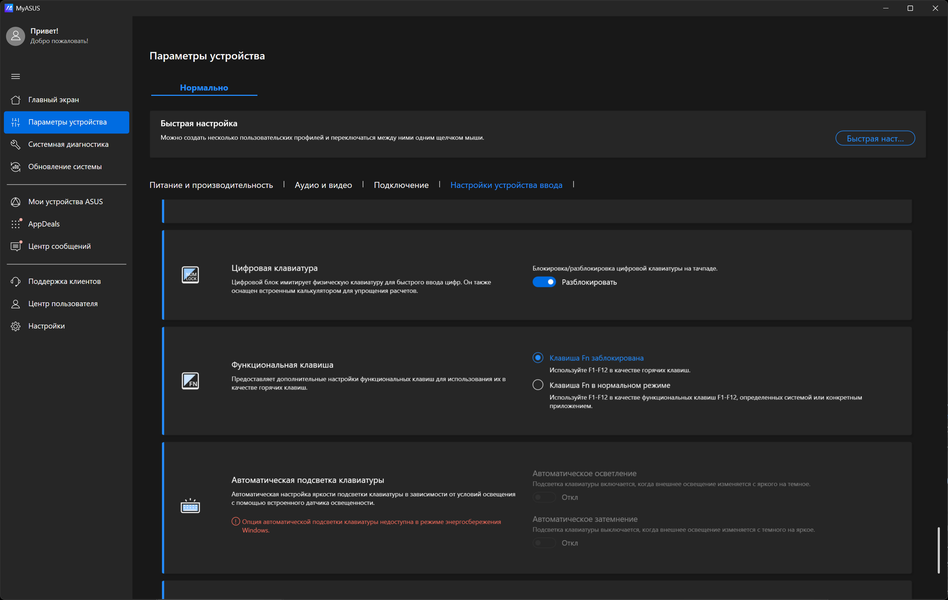The image size is (948, 600).
Task: Open Обновление системы in sidebar
Action: click(x=67, y=167)
